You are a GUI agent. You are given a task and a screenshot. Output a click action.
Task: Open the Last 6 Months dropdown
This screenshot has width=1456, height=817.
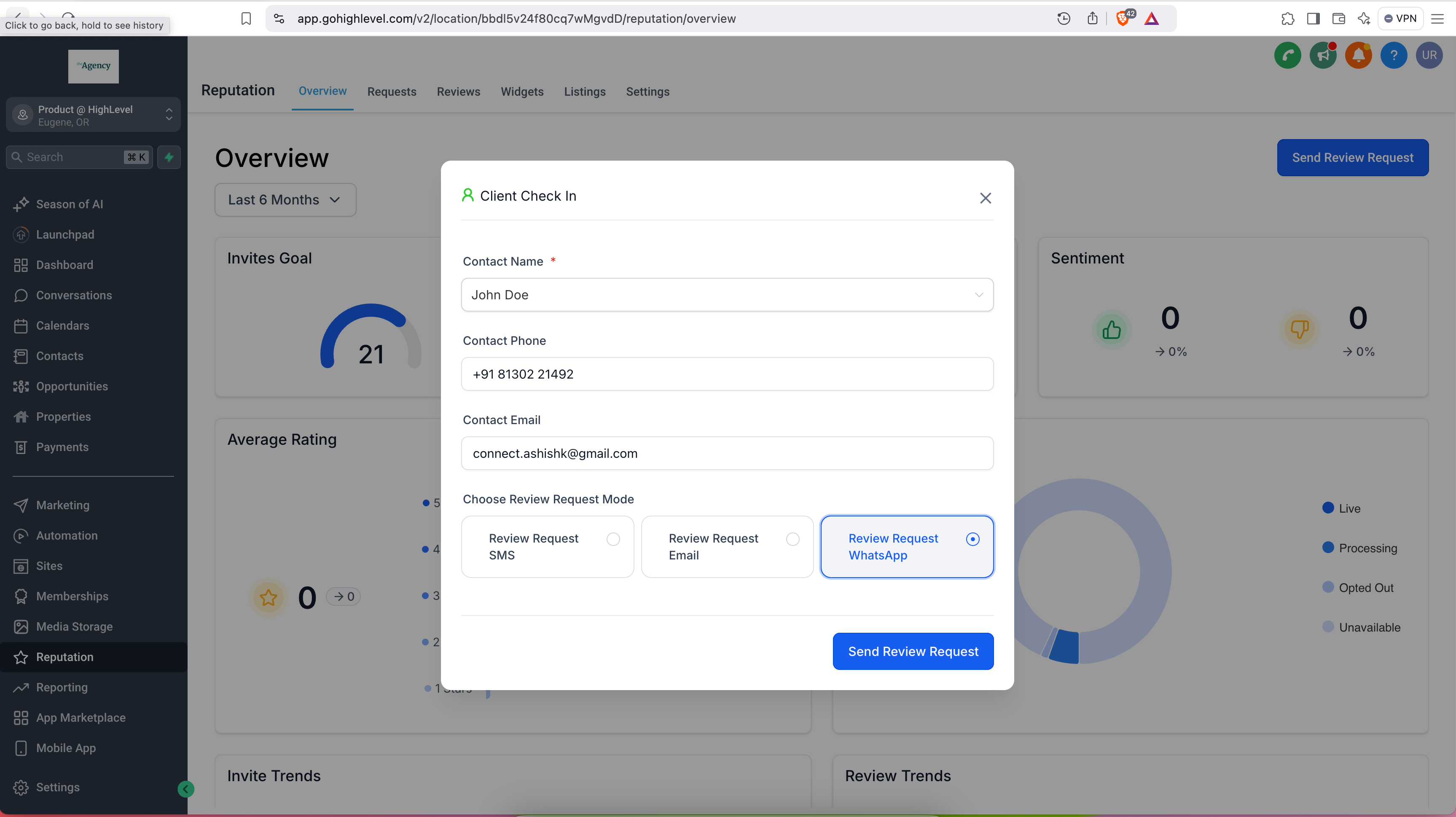coord(285,199)
